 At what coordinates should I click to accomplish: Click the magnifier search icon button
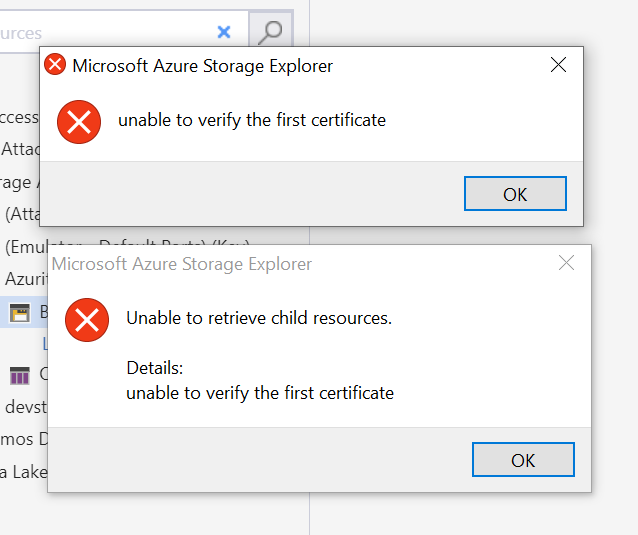pyautogui.click(x=271, y=31)
